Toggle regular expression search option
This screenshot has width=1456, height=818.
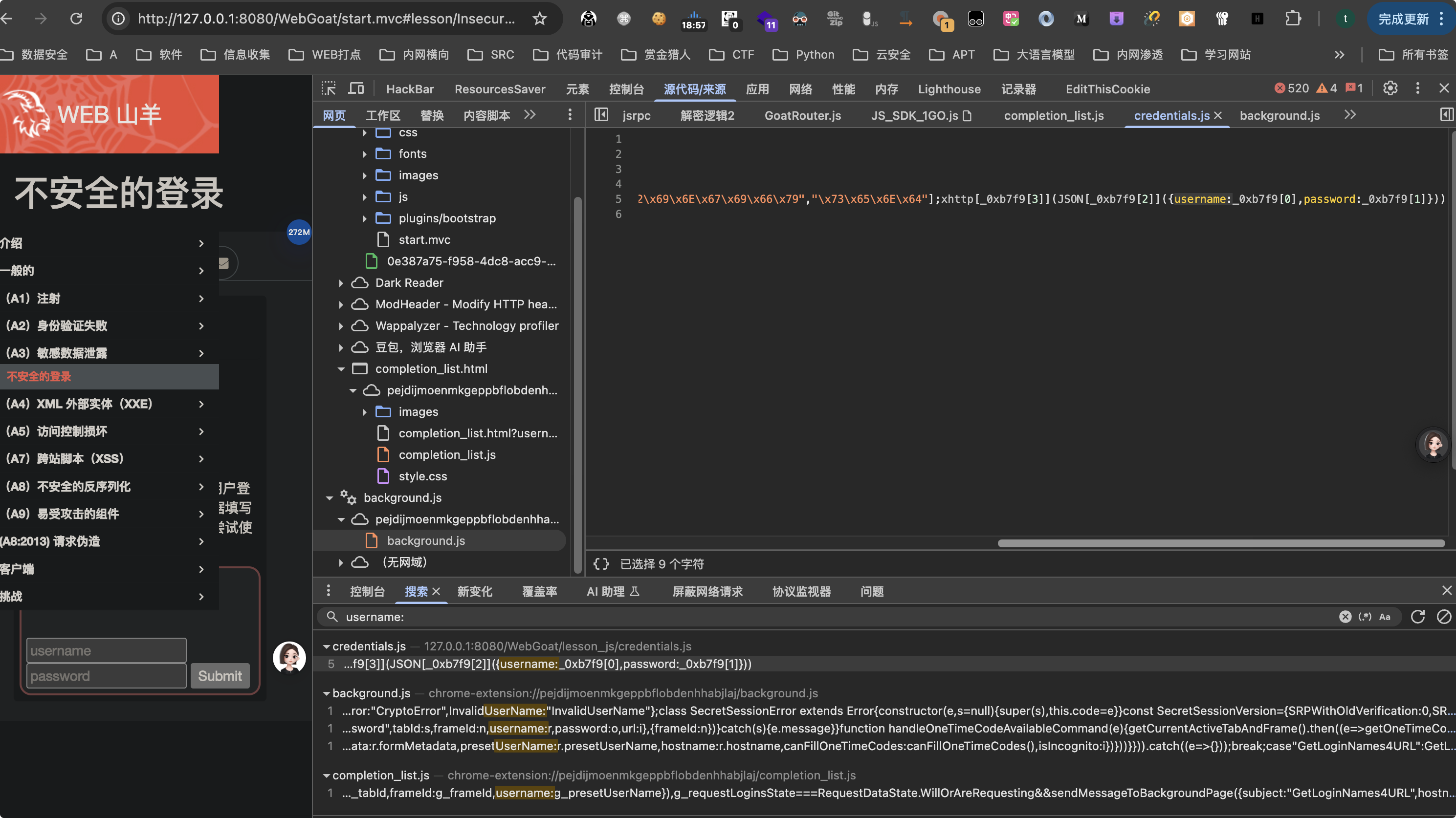(1365, 616)
